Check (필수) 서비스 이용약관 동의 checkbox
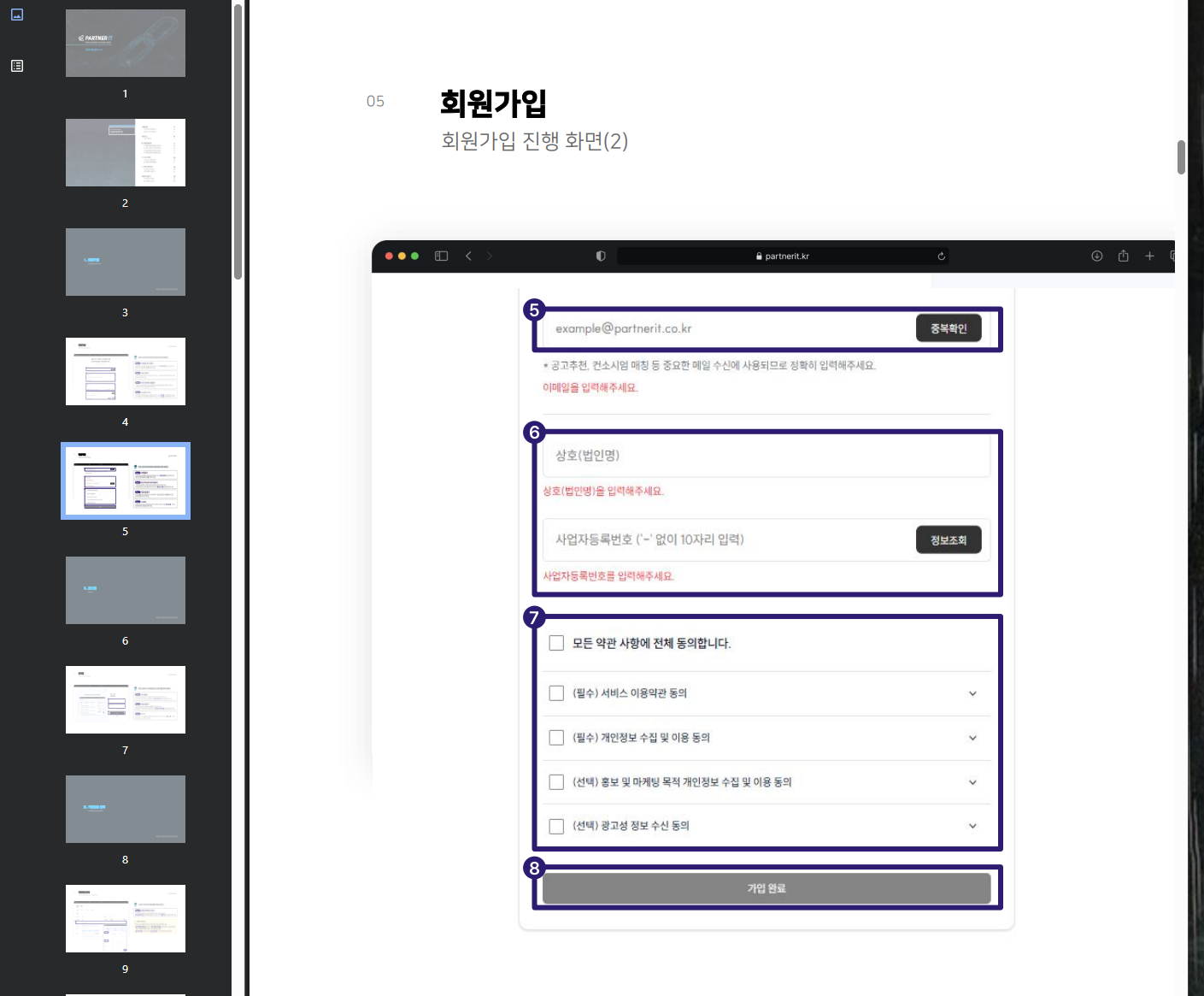 (x=556, y=693)
